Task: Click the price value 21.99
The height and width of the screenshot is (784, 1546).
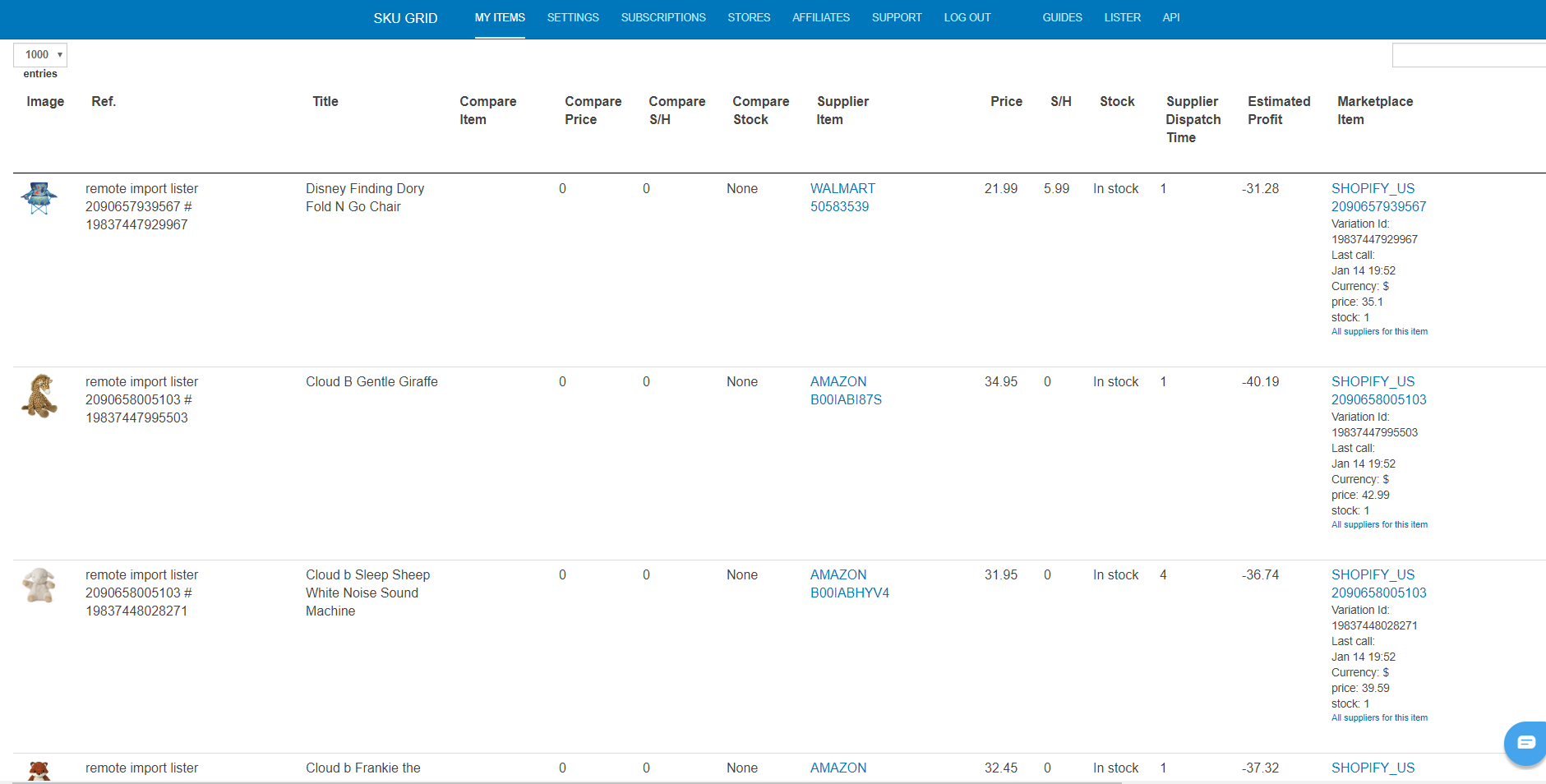Action: pos(1001,188)
